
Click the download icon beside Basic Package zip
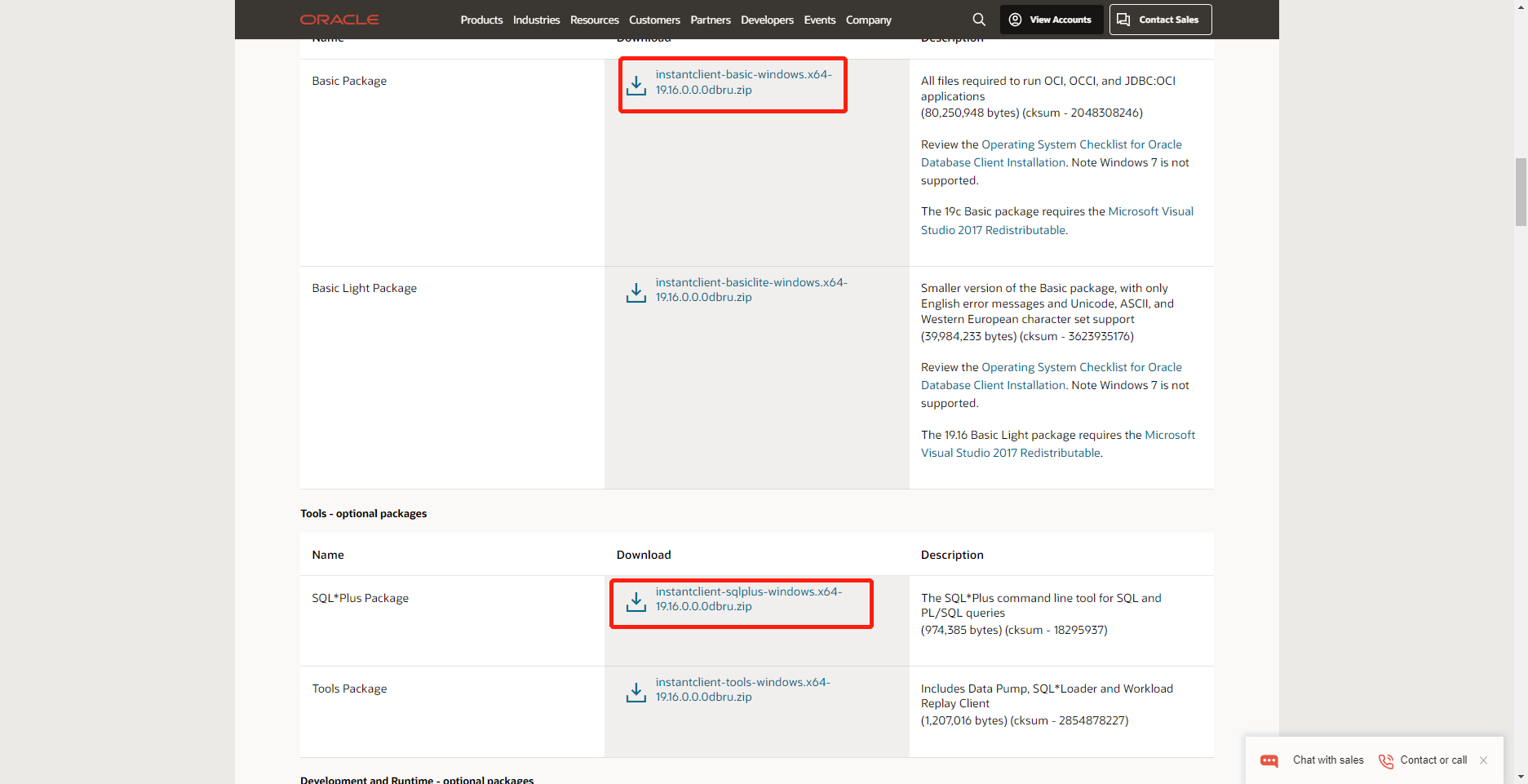tap(636, 84)
